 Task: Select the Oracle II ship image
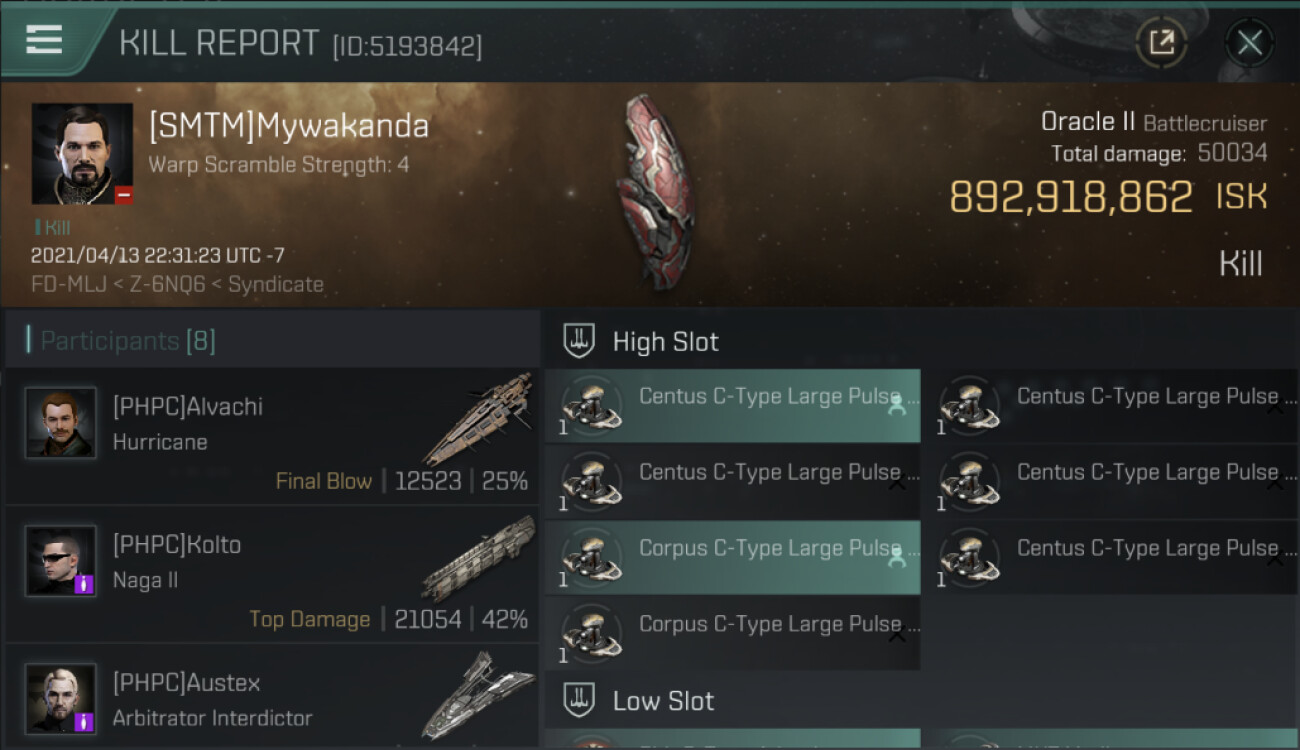click(655, 192)
